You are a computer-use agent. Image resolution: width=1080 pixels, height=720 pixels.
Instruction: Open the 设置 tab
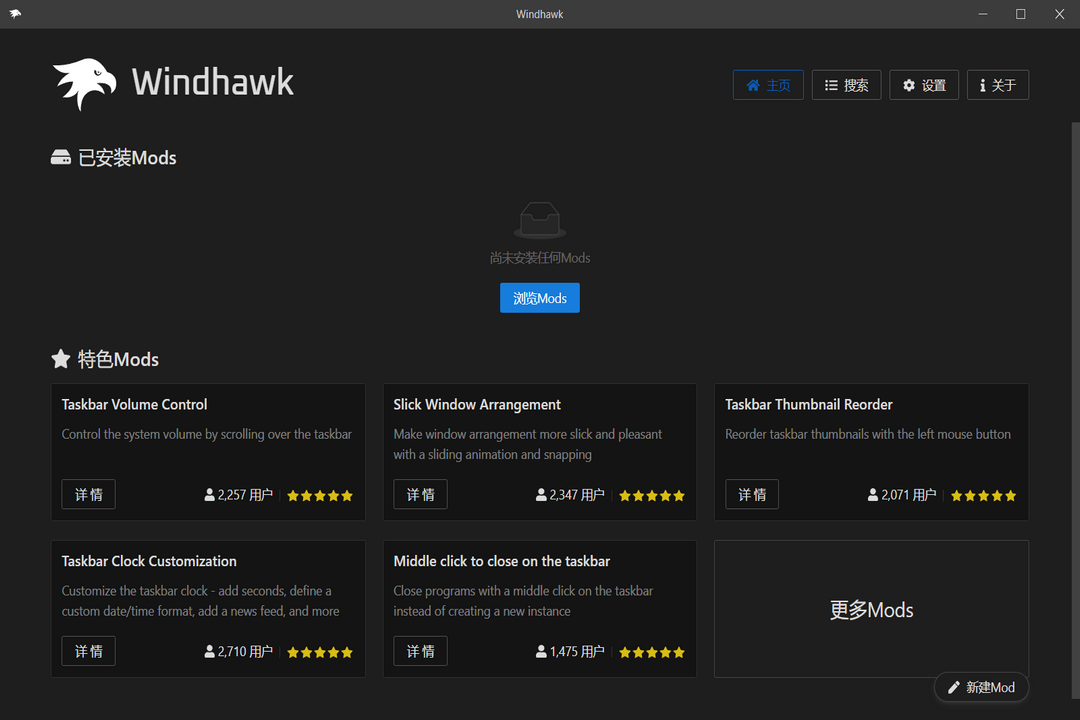(924, 85)
